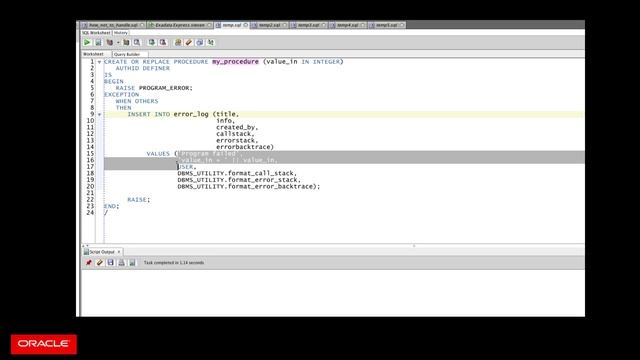
Task: Click the errorstack column on line 13
Action: point(237,140)
